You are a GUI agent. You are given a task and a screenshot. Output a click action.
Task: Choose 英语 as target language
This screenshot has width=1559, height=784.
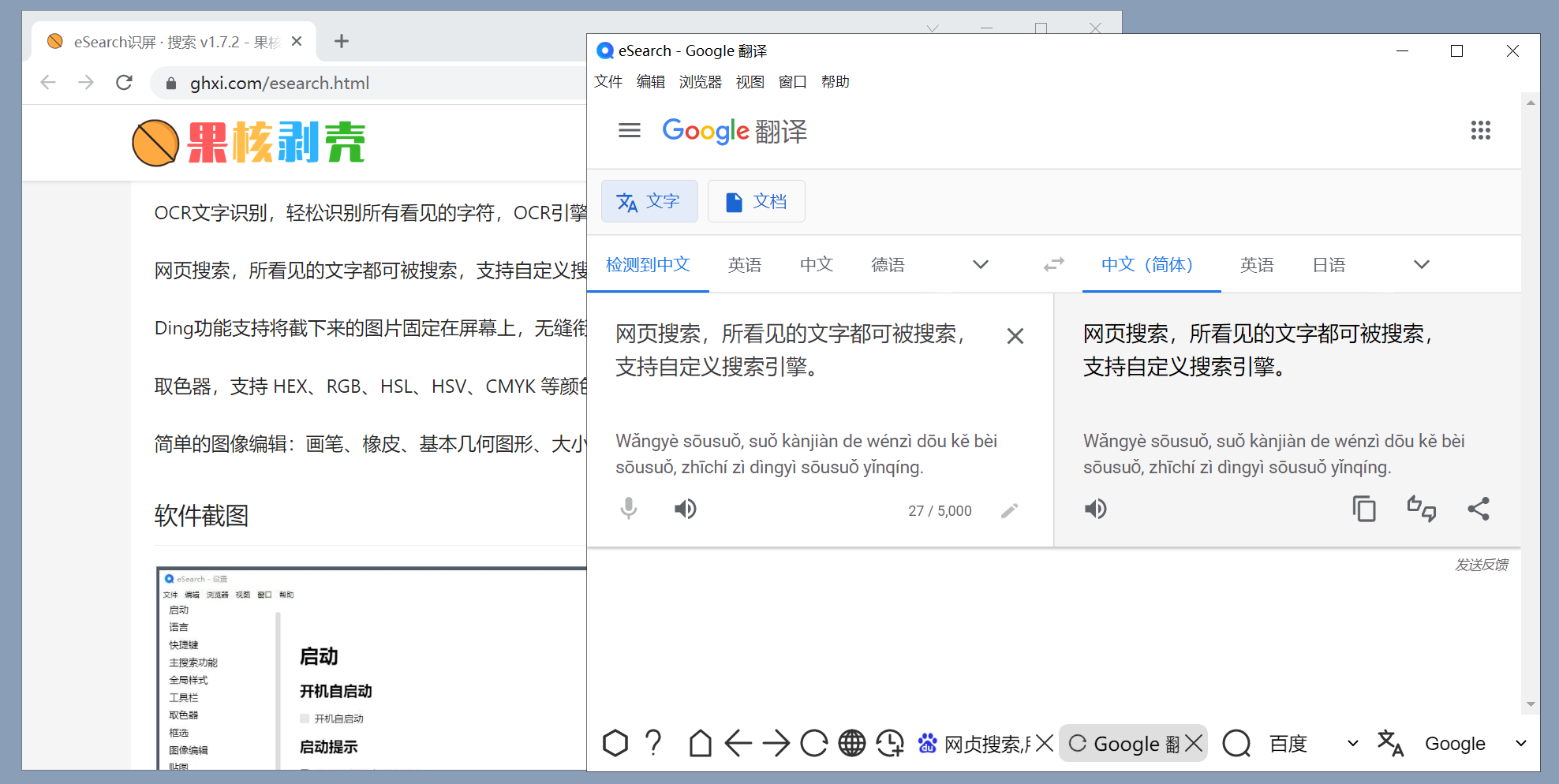click(1256, 264)
